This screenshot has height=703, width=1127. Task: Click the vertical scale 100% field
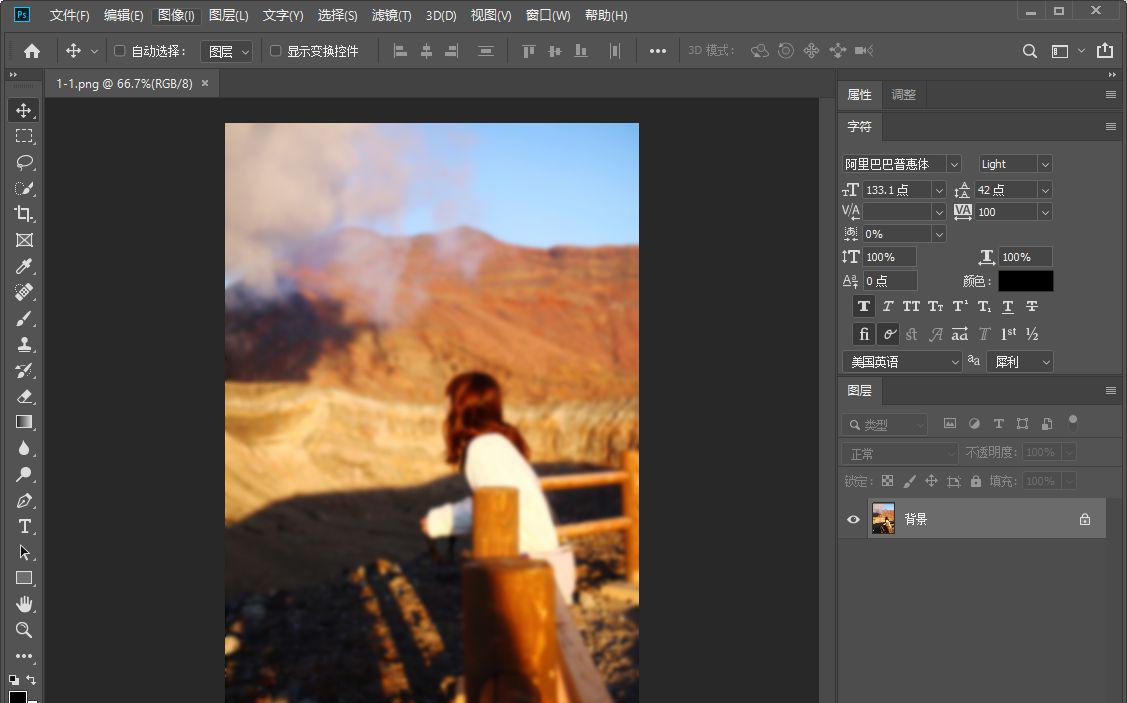[x=889, y=257]
